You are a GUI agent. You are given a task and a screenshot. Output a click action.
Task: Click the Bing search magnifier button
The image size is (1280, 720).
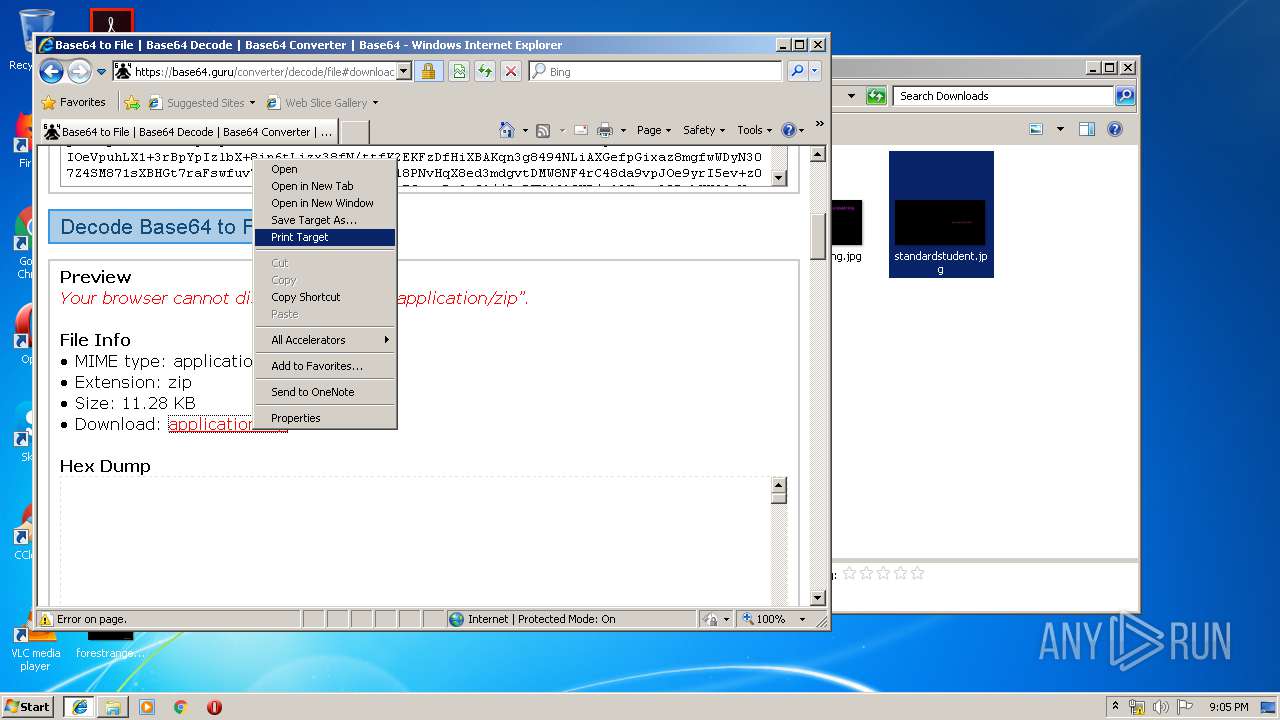point(797,71)
